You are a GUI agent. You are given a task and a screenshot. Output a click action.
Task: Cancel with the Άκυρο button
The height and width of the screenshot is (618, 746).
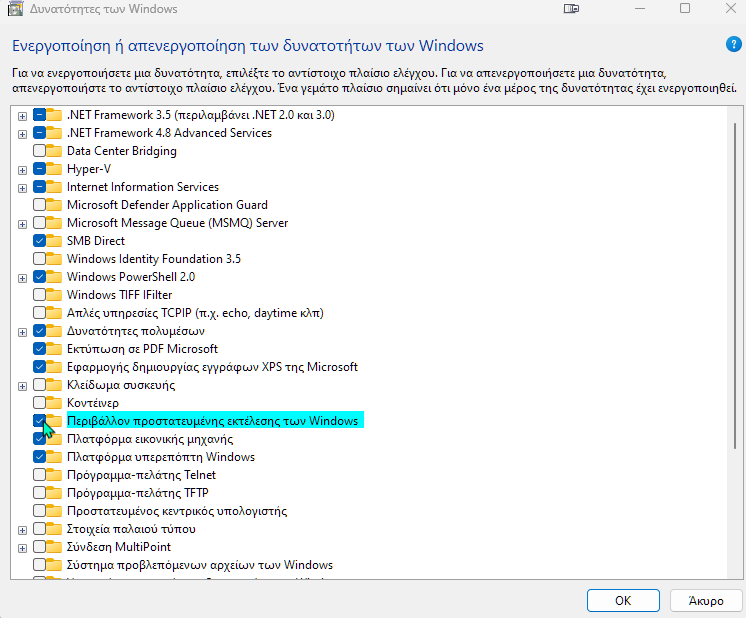pos(706,600)
